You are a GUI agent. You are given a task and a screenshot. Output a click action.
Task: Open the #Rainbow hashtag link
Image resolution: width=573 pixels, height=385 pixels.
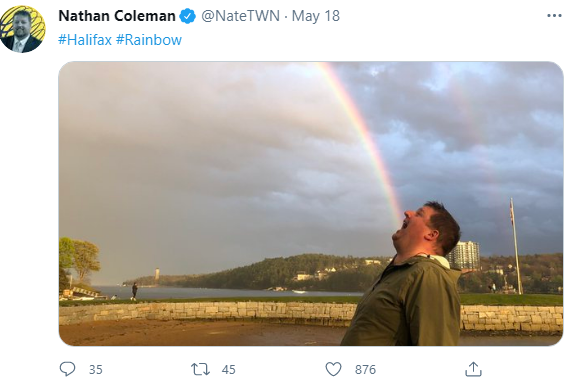pyautogui.click(x=149, y=40)
